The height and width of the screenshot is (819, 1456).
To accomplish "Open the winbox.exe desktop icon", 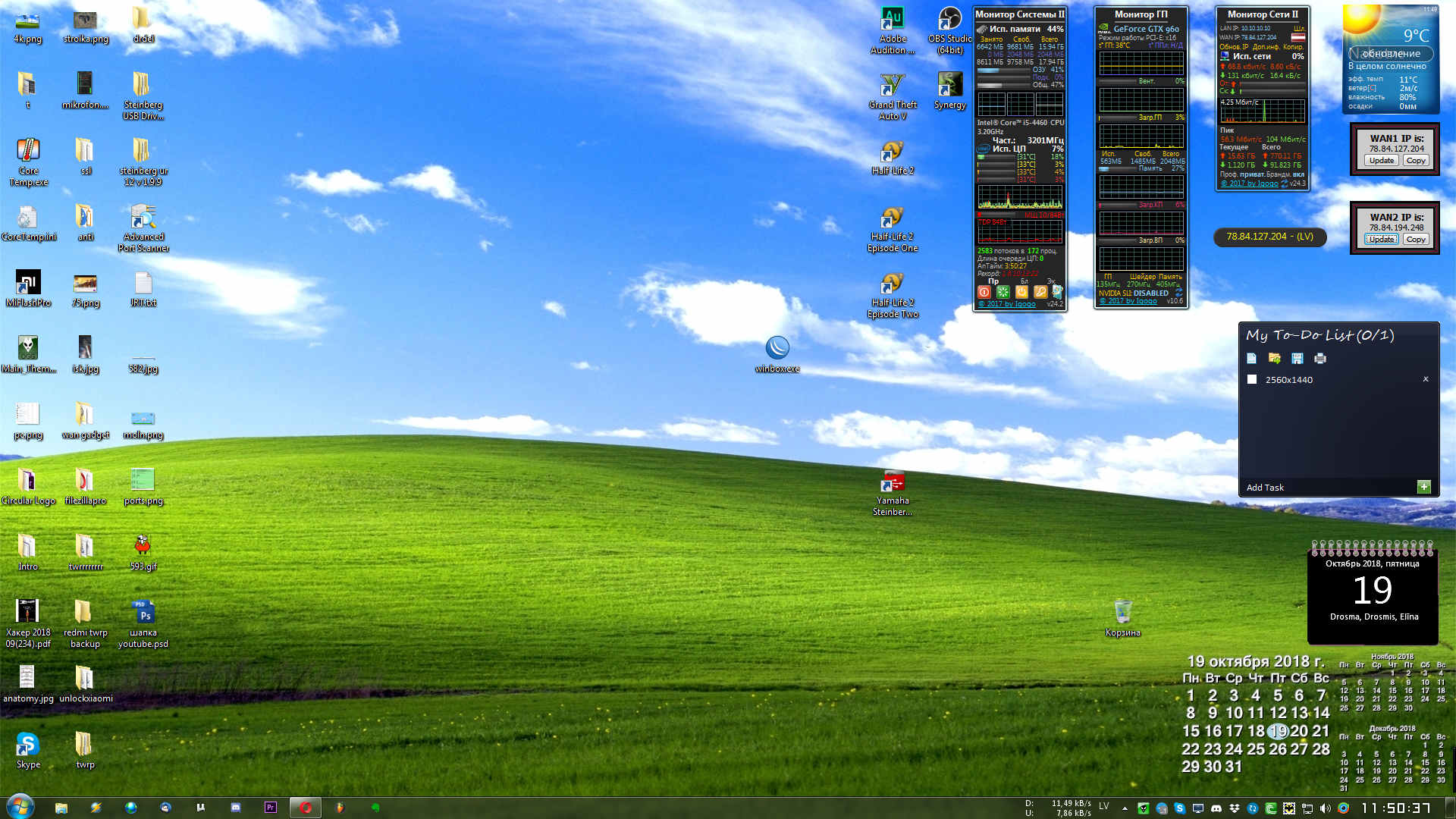I will [777, 349].
